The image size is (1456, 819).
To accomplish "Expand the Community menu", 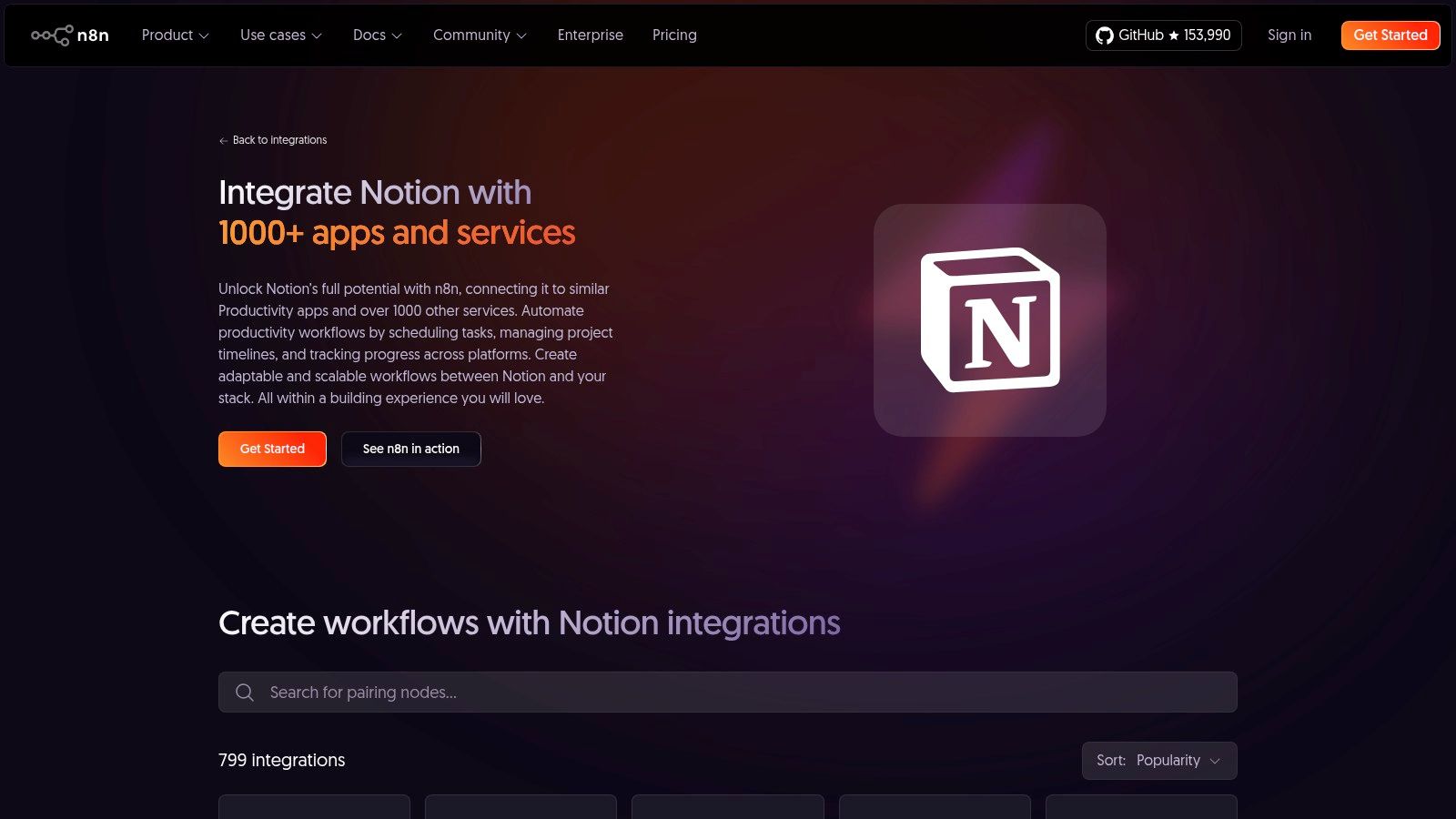I will pos(480,35).
